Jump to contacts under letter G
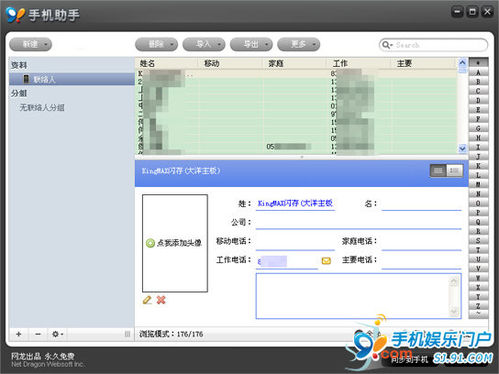499x374 pixels. [x=478, y=128]
